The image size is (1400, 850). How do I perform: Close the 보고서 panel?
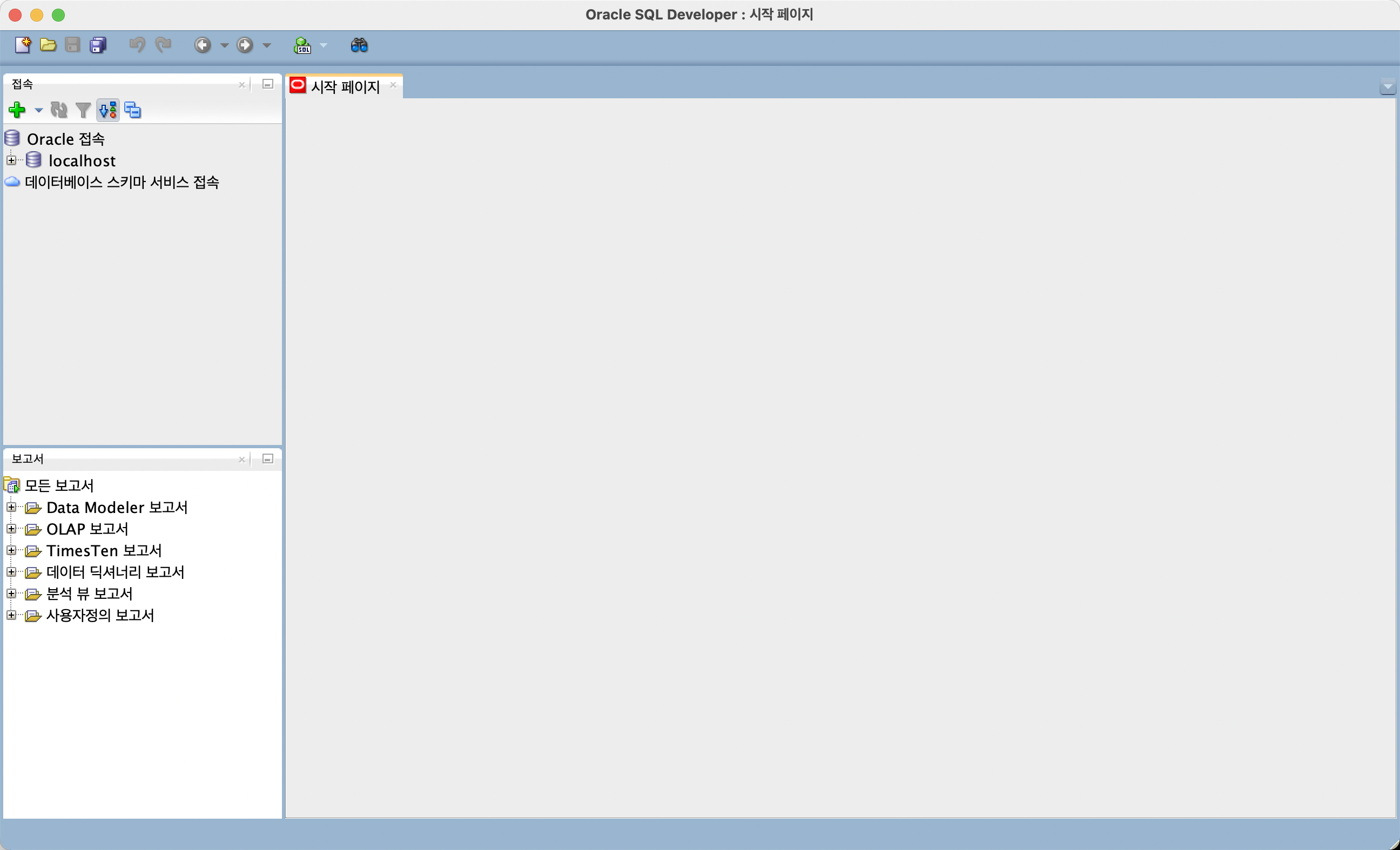tap(242, 459)
